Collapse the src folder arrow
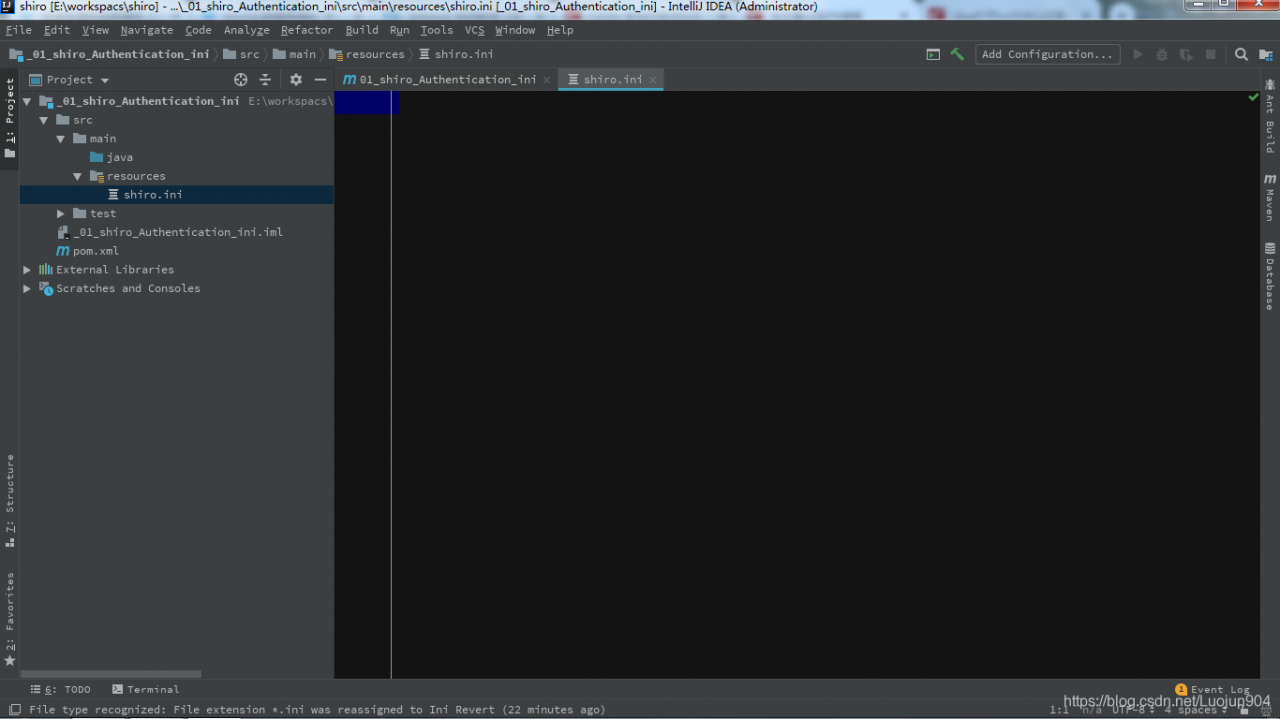Image resolution: width=1280 pixels, height=719 pixels. [x=44, y=120]
